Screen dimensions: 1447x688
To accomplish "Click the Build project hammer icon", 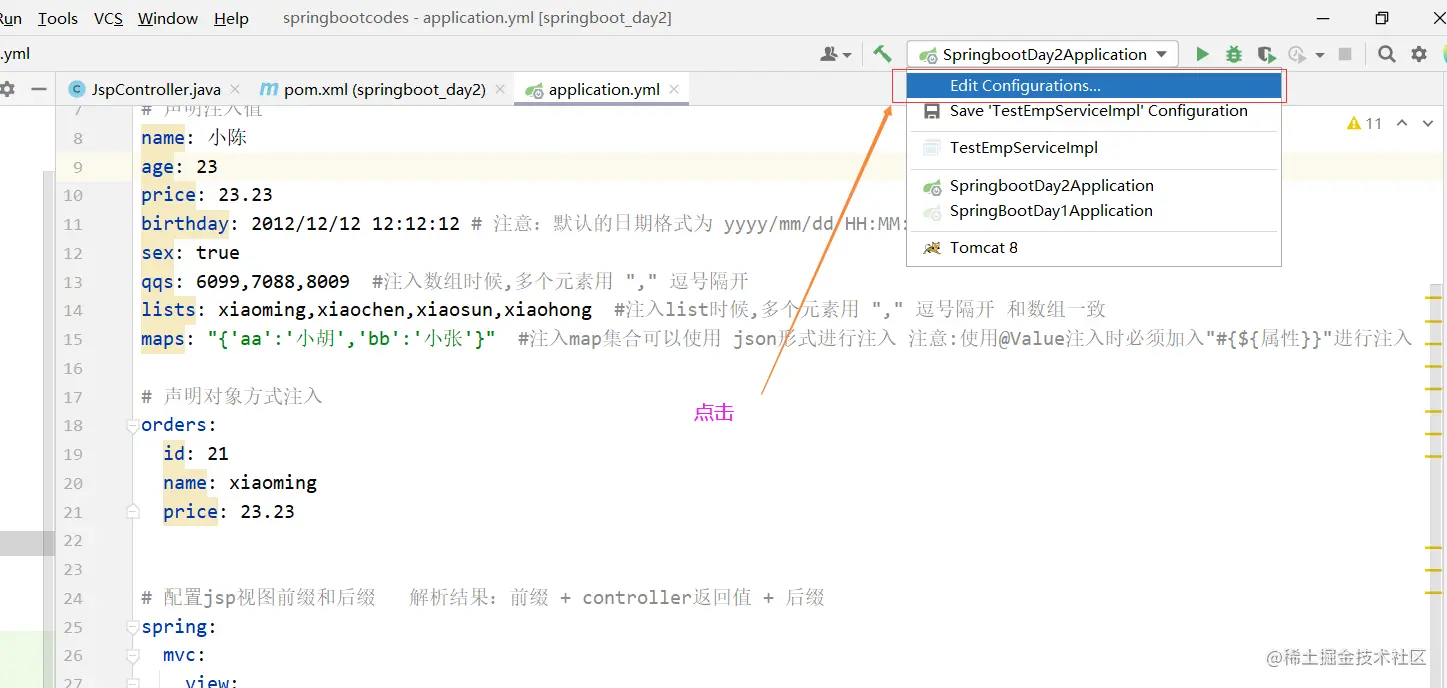I will (882, 54).
